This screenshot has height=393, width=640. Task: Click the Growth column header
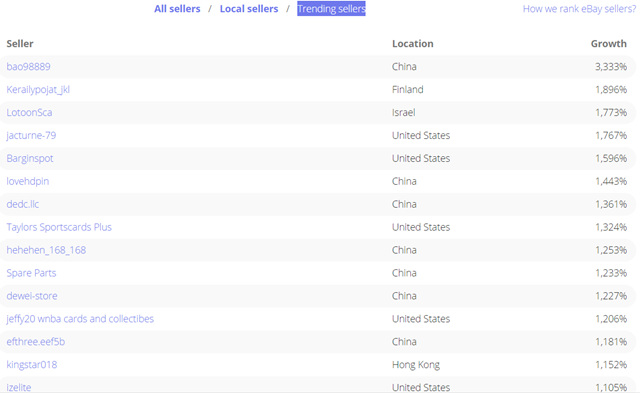click(609, 44)
